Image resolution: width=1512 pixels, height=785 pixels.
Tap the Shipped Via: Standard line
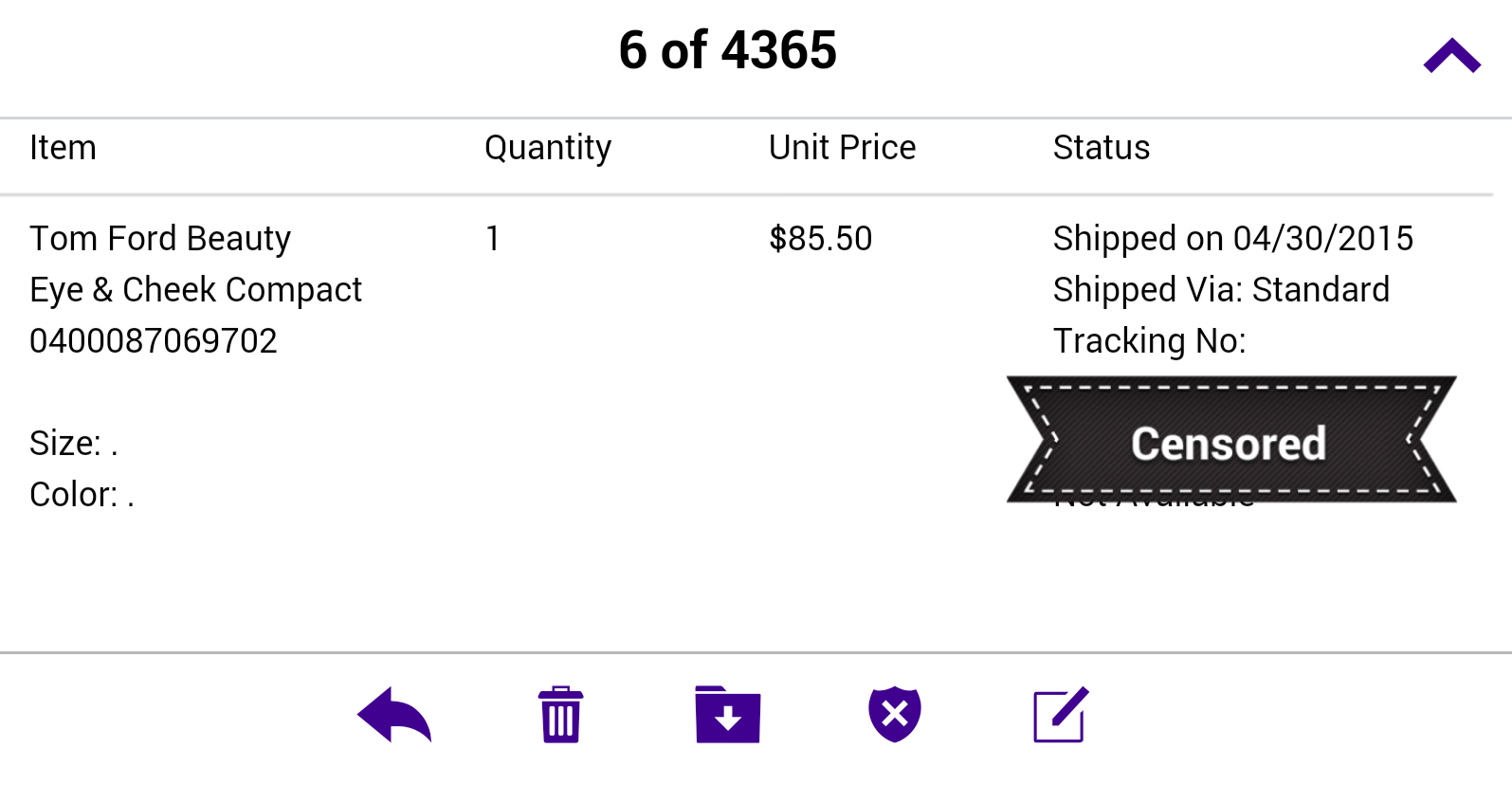click(x=1221, y=290)
